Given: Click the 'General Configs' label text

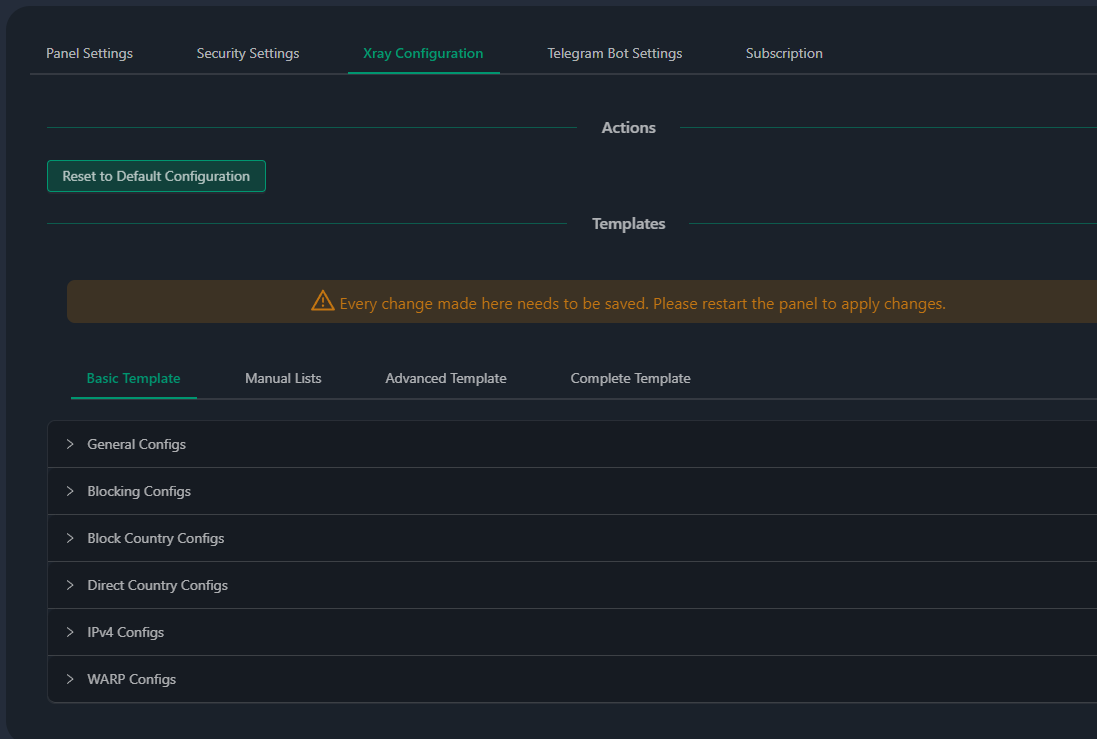Looking at the screenshot, I should [136, 444].
